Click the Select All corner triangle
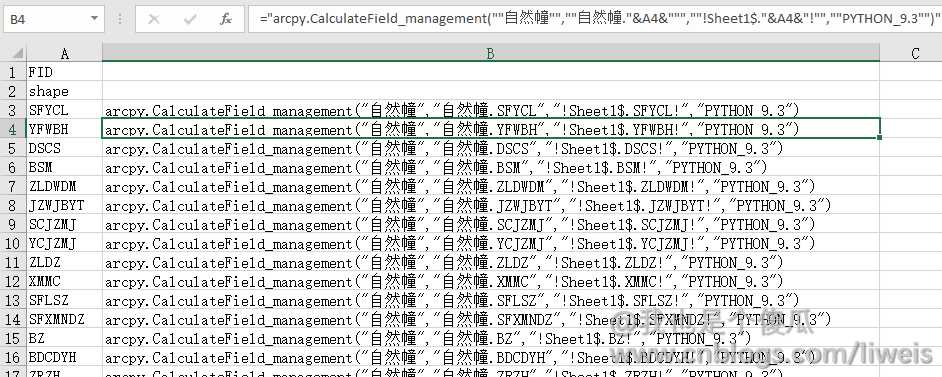Screen dimensions: 942x377 click(x=13, y=53)
